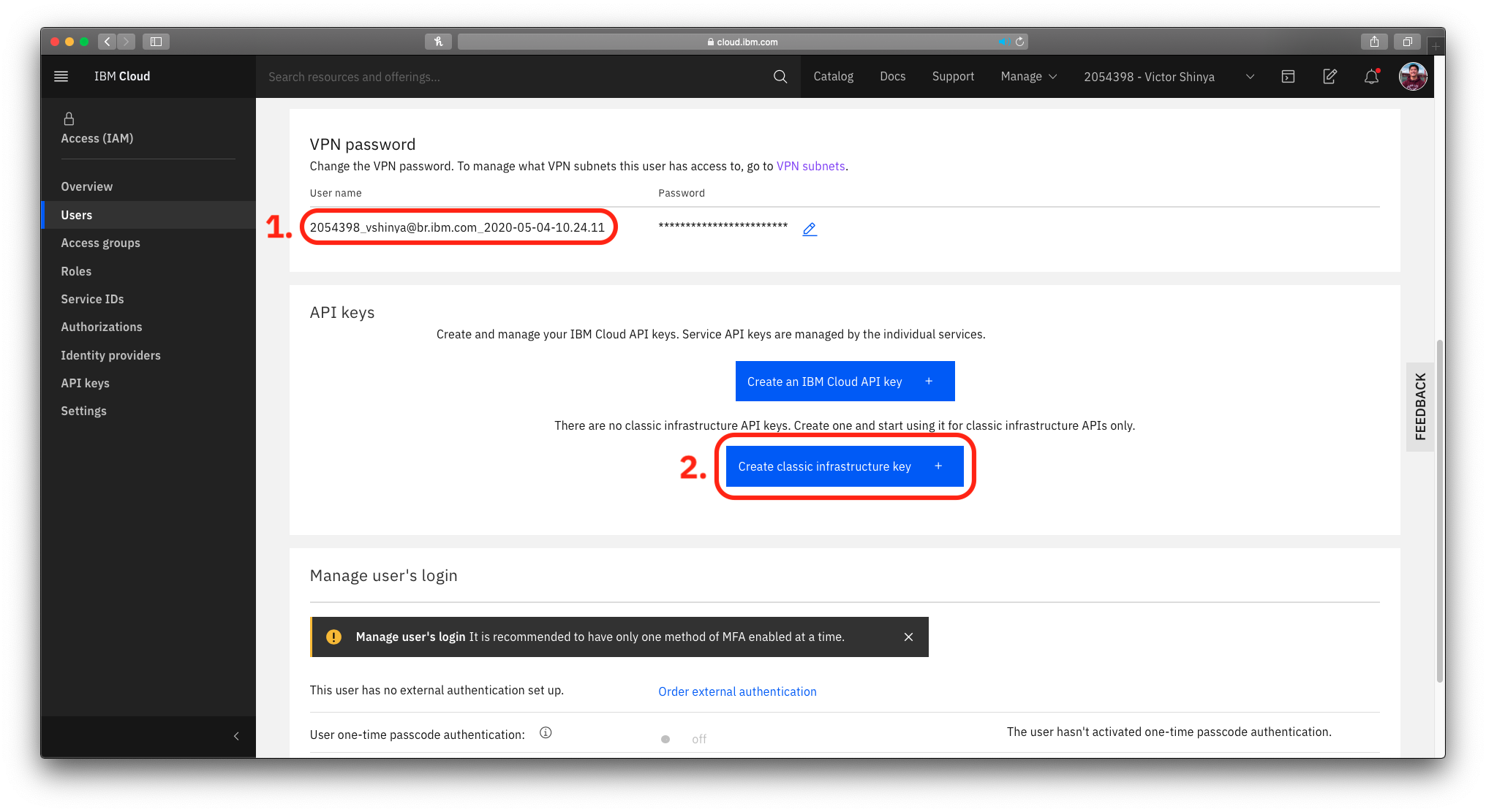Open API keys in sidebar

point(85,383)
